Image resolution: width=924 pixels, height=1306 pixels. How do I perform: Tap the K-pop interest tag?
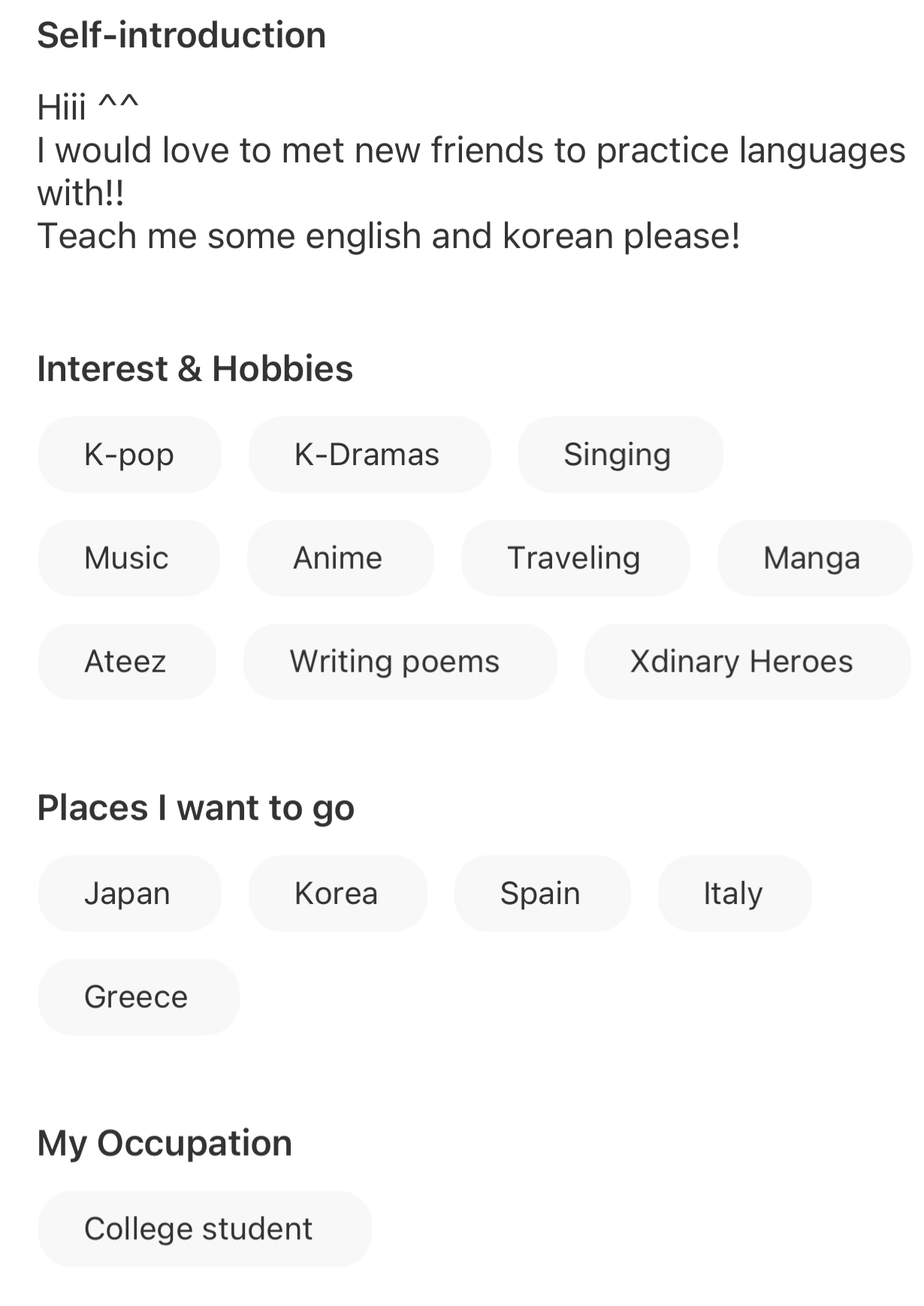tap(129, 455)
